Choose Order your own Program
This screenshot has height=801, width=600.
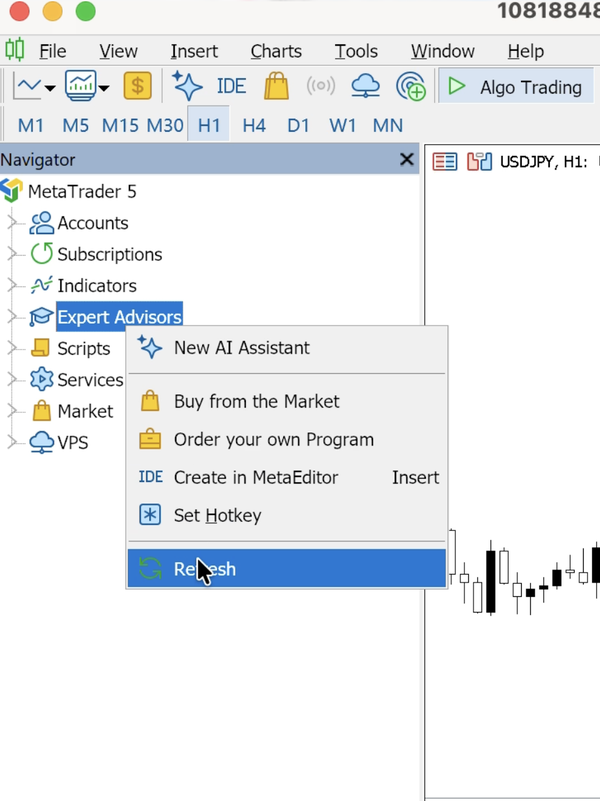coord(286,439)
